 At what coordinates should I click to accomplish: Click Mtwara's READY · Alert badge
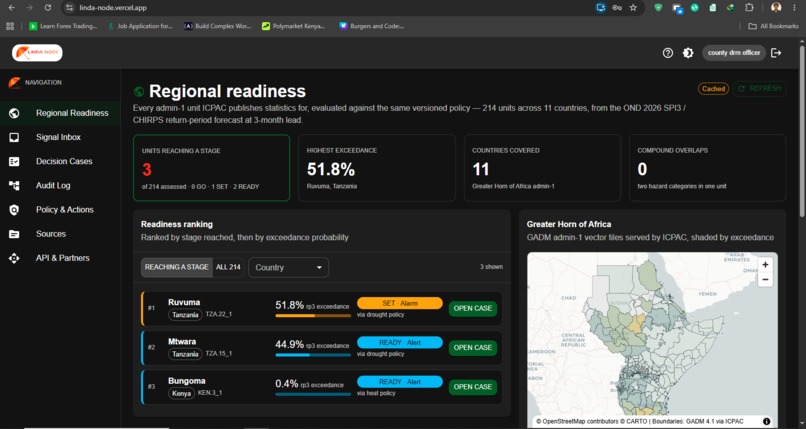pos(399,343)
